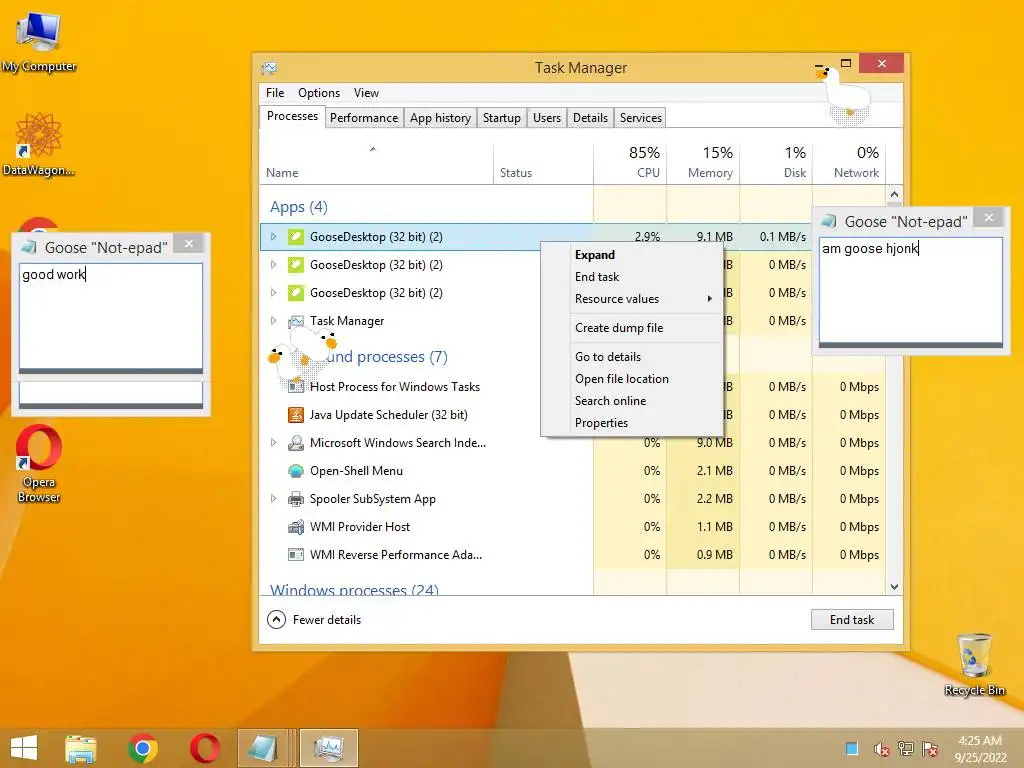Switch to Goose Notepad taskbar button

click(x=266, y=748)
